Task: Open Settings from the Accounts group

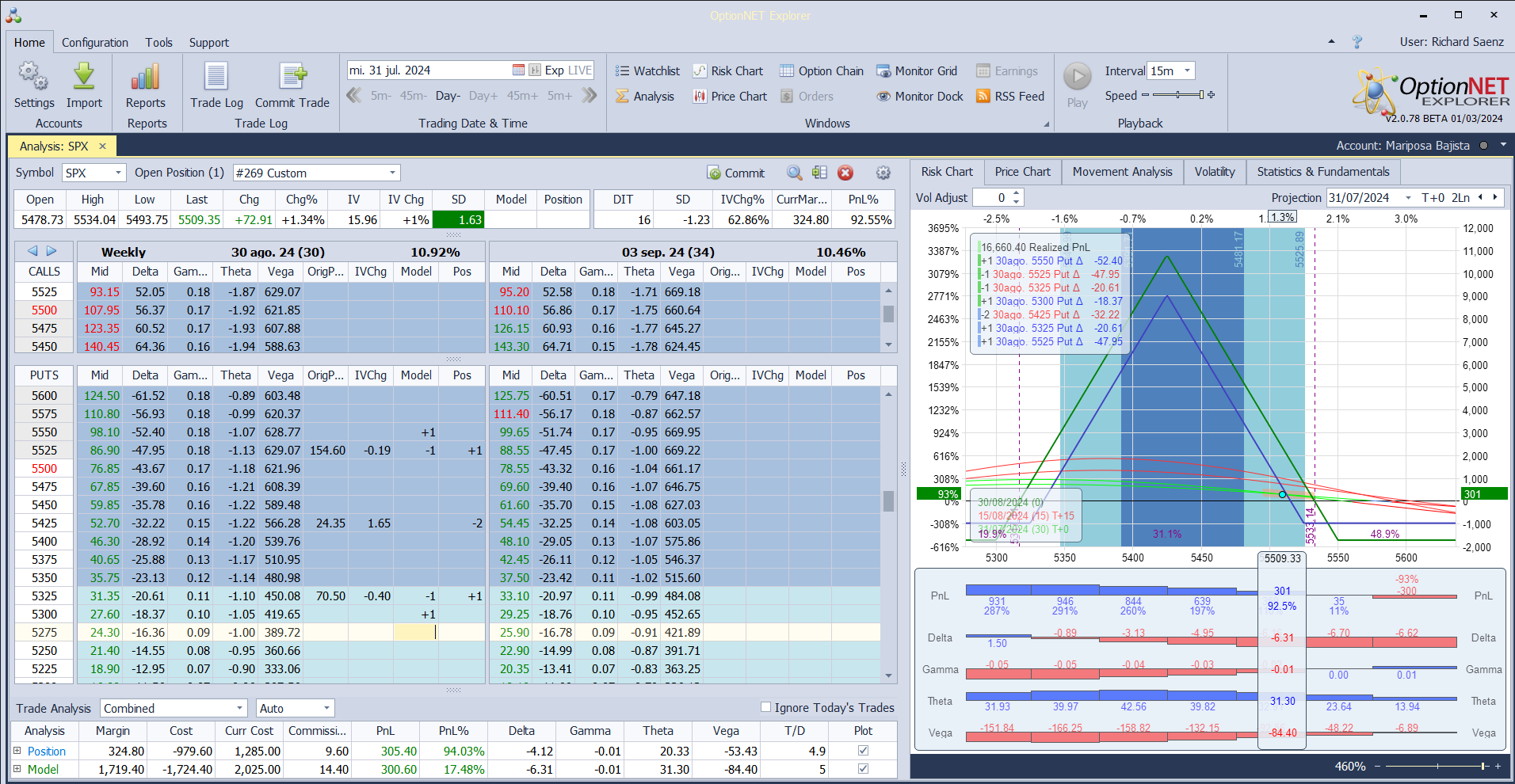Action: pos(34,86)
